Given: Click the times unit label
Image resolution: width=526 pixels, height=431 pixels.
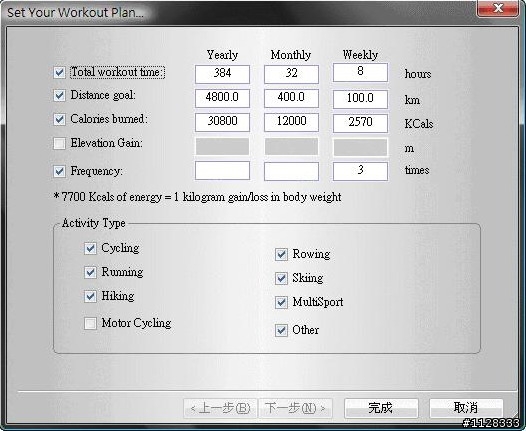Looking at the screenshot, I should (x=417, y=170).
